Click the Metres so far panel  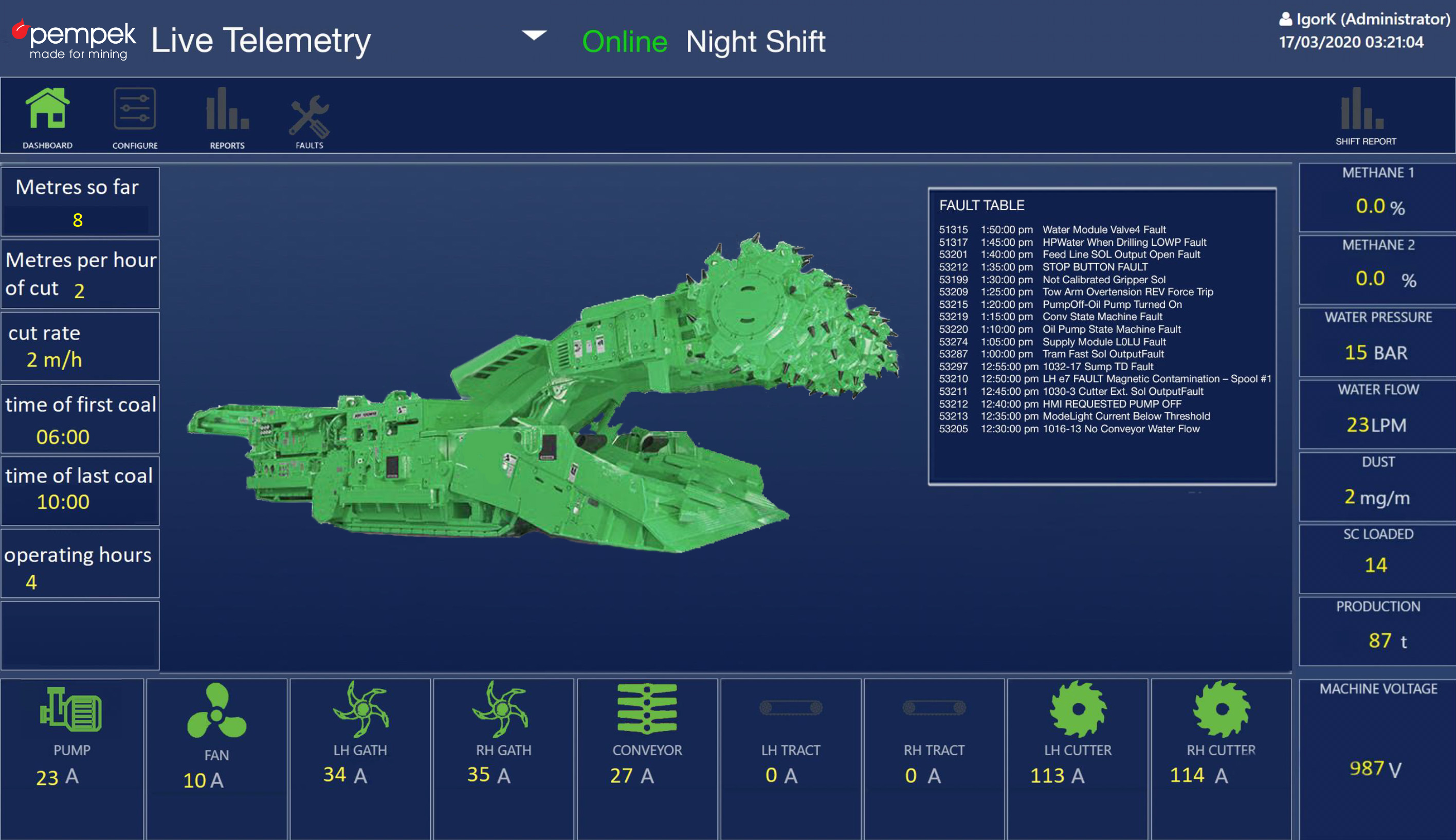point(80,202)
